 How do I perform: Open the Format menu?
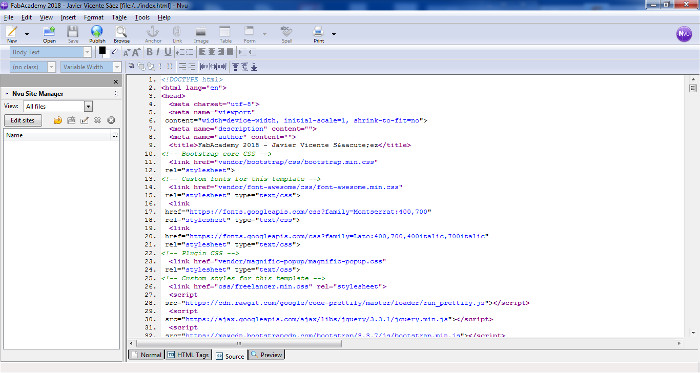pos(93,18)
